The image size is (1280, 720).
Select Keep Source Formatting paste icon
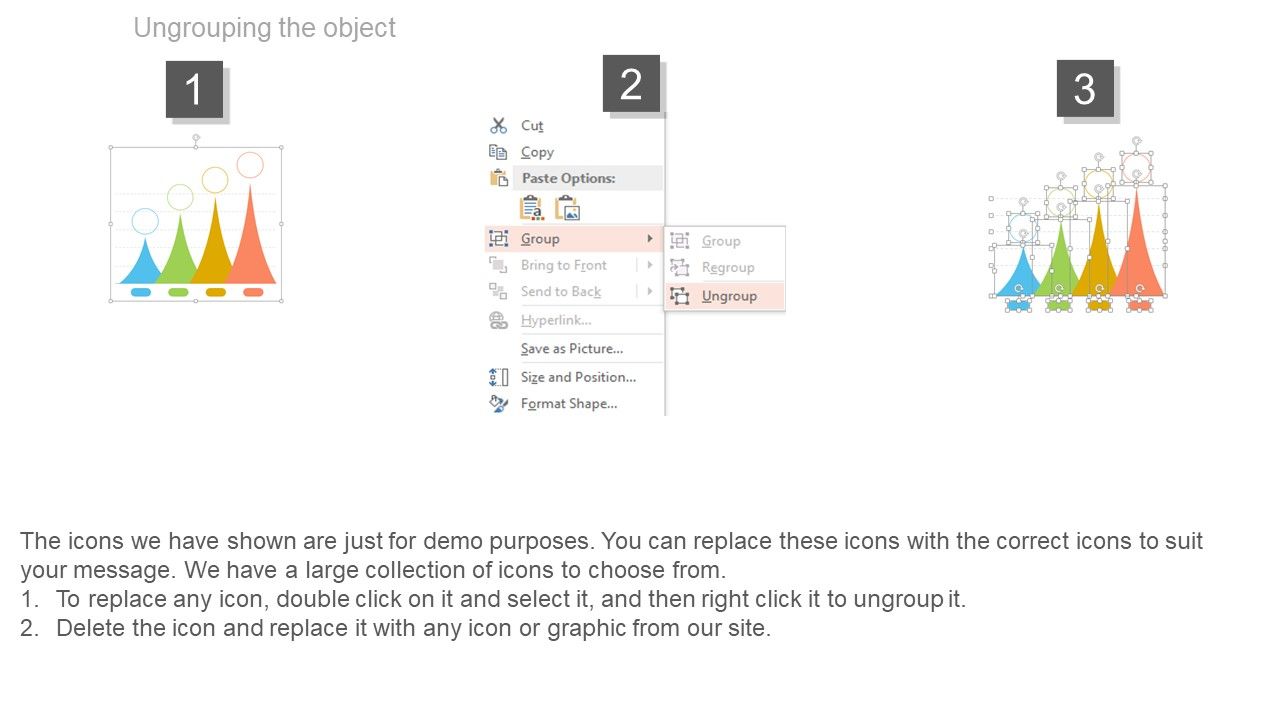coord(532,208)
